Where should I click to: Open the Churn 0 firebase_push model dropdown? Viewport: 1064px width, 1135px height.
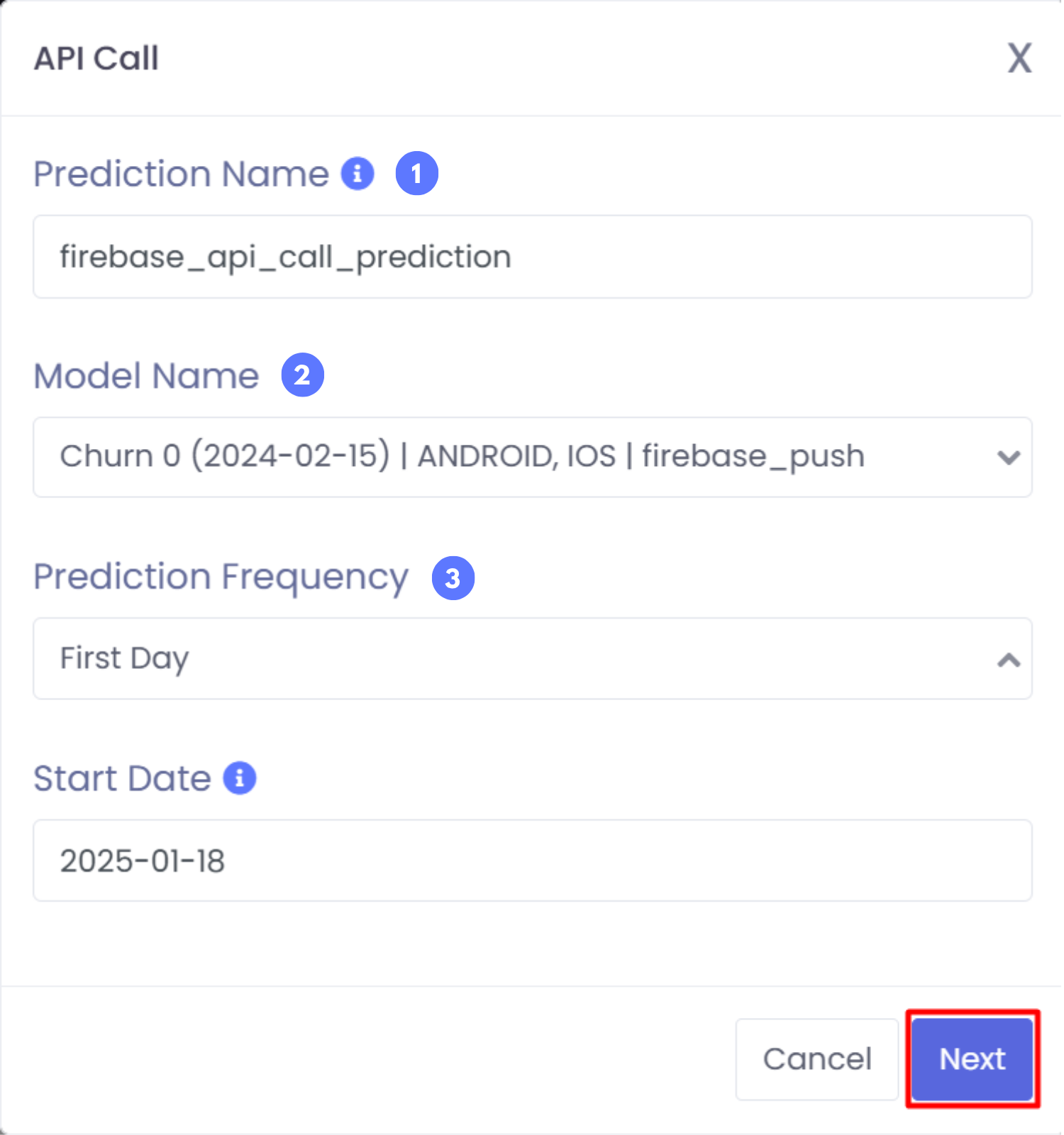[x=533, y=457]
